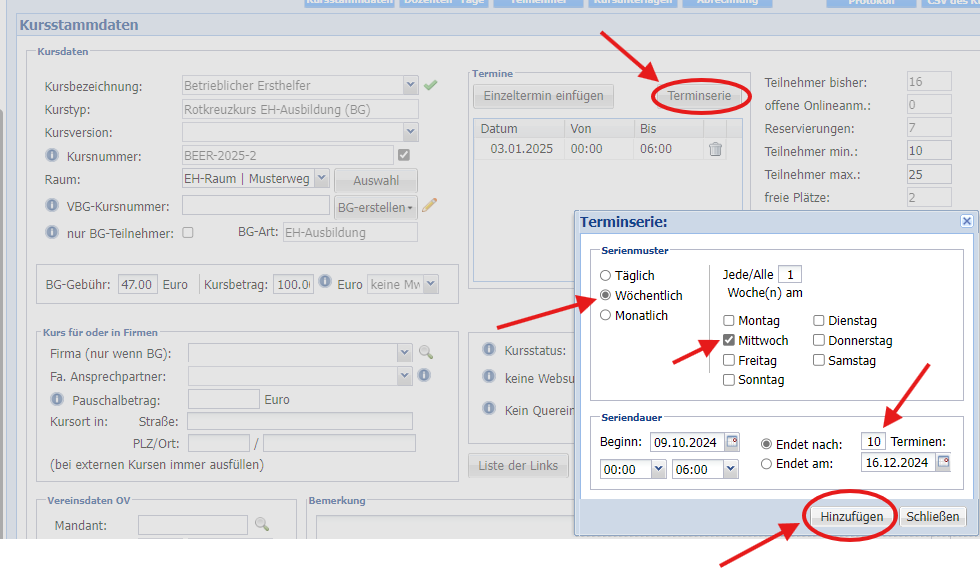
Task: Click the info icon next to Kursnummer
Action: point(53,156)
